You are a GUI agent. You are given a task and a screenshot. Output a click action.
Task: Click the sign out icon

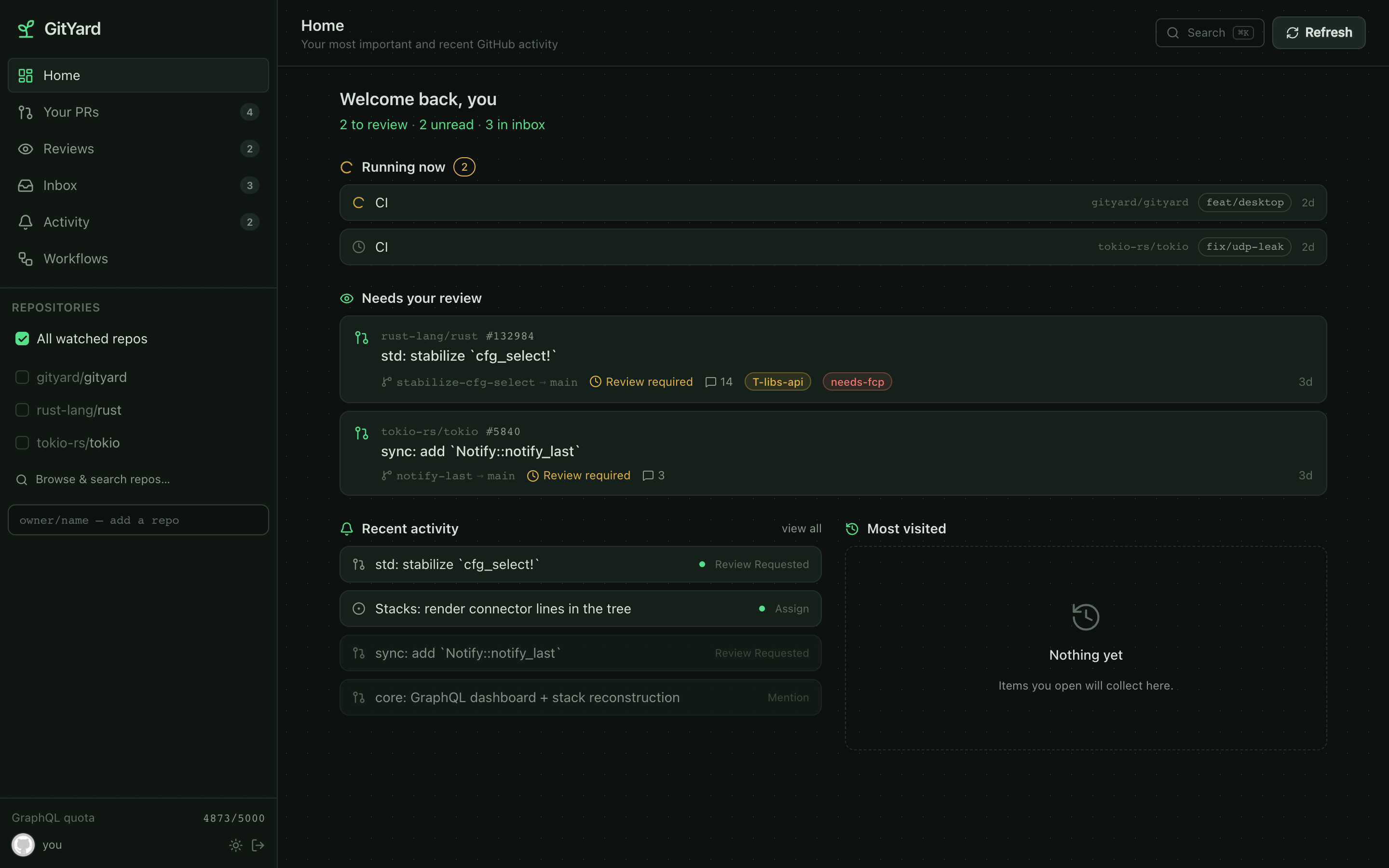coord(259,845)
